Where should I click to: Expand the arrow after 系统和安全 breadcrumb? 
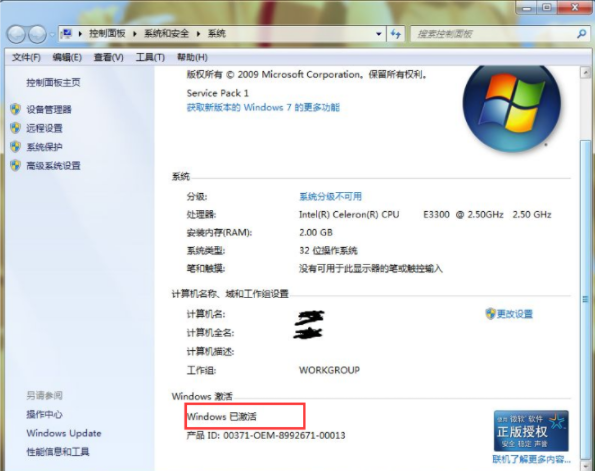tap(198, 34)
